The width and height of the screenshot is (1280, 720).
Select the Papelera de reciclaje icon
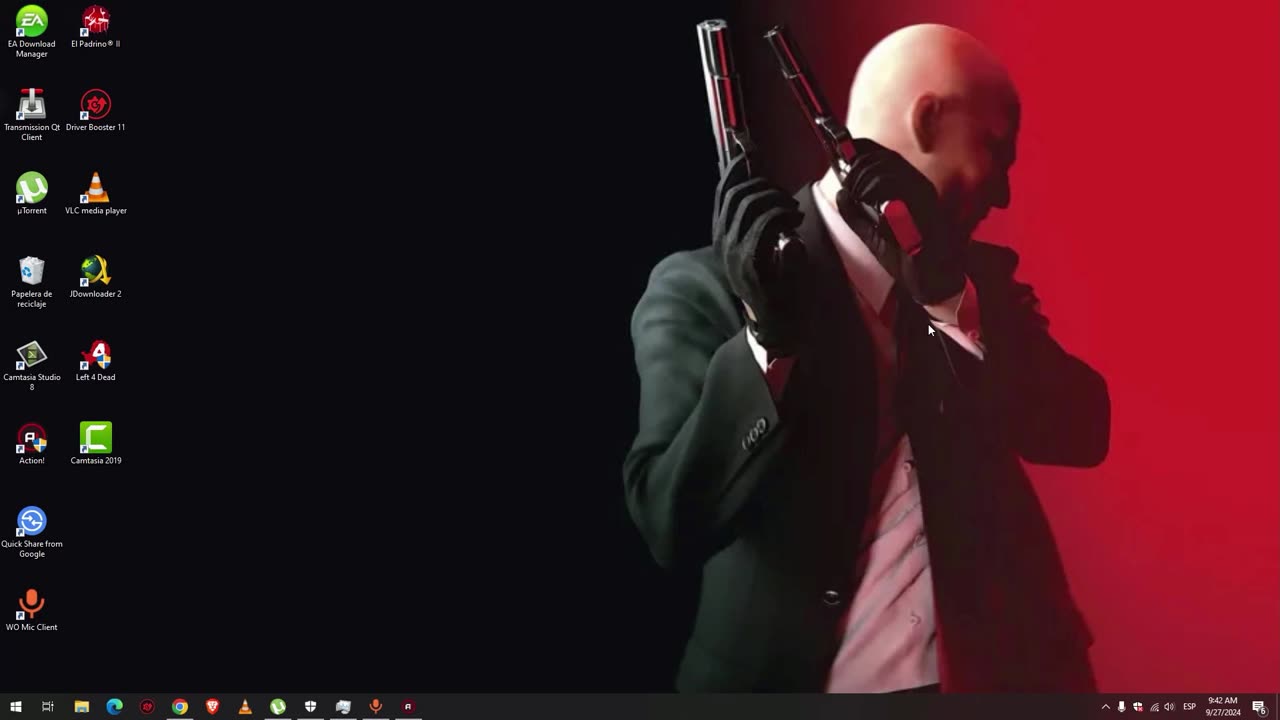point(31,282)
